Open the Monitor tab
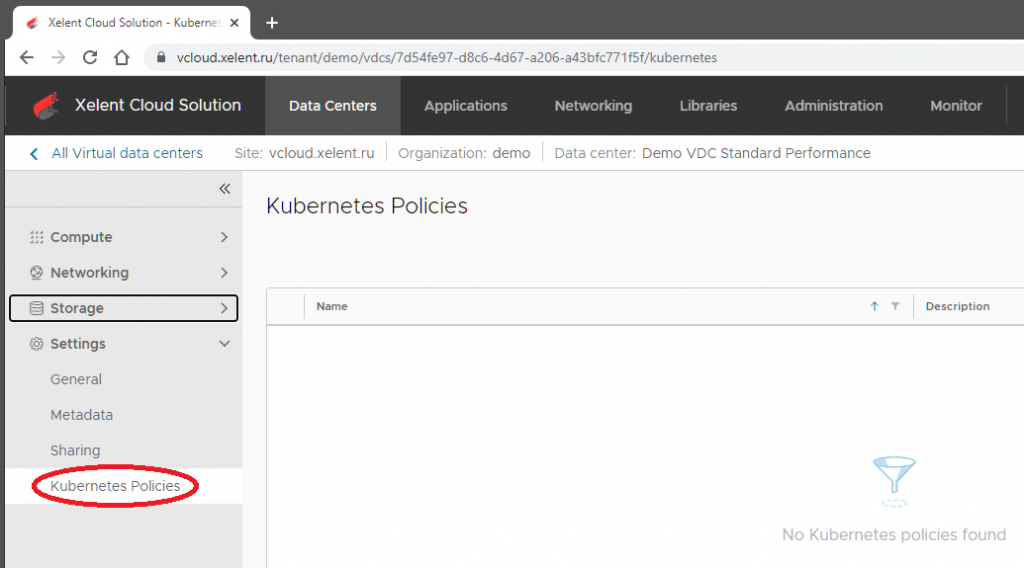The height and width of the screenshot is (568, 1024). [955, 106]
